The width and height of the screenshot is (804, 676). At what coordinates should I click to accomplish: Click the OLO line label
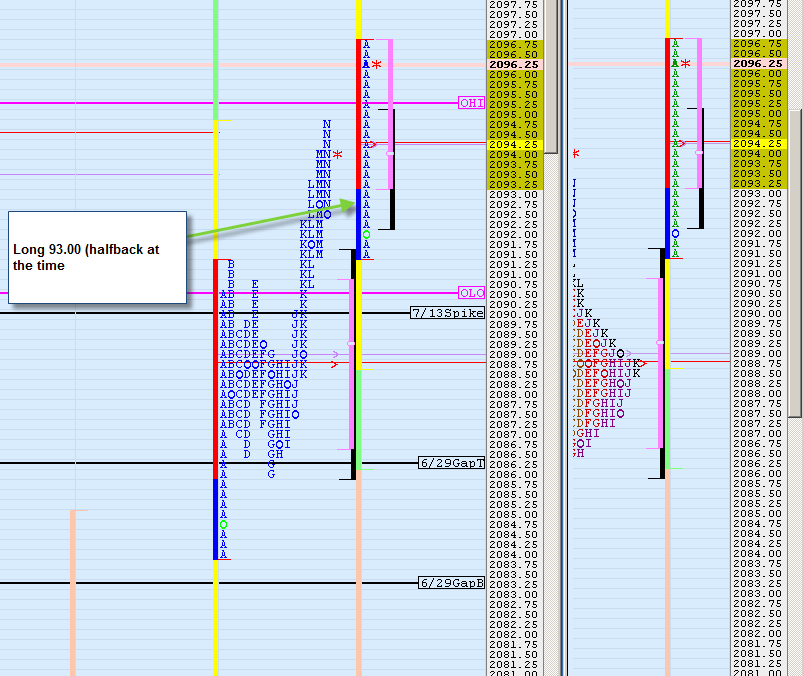coord(471,293)
